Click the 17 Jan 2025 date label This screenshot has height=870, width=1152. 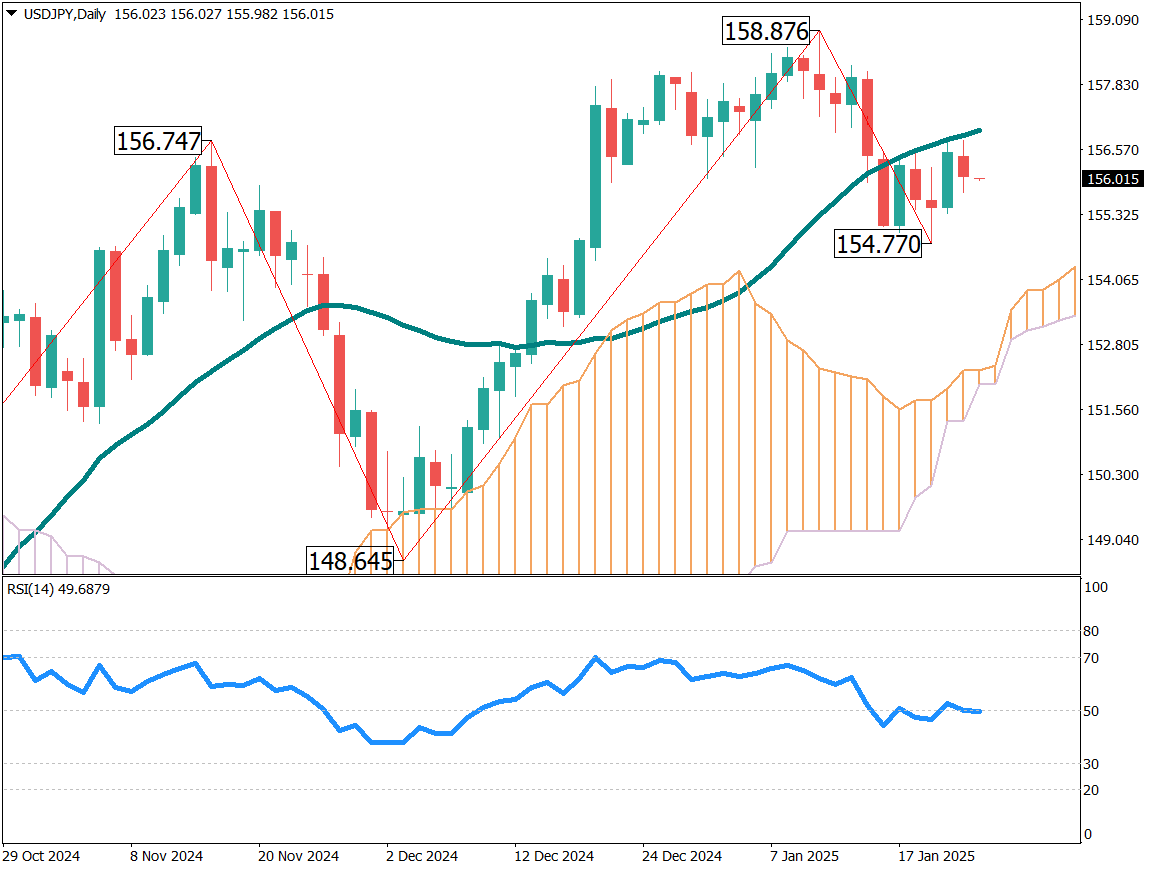point(937,856)
